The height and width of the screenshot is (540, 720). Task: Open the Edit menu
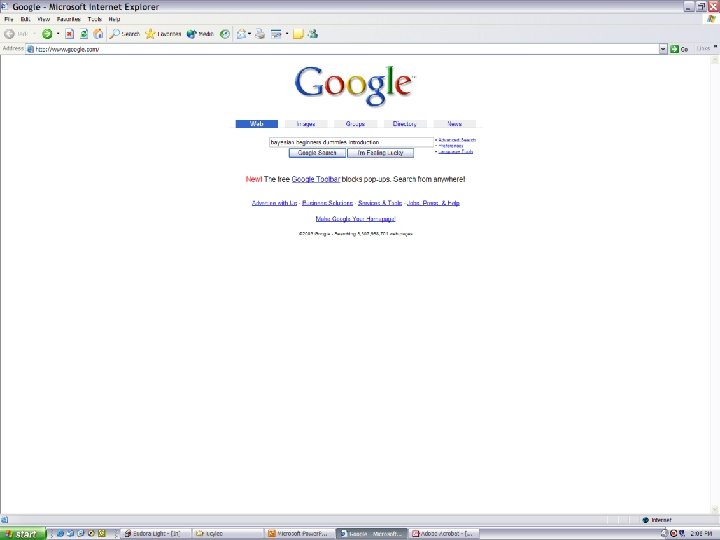pyautogui.click(x=25, y=19)
